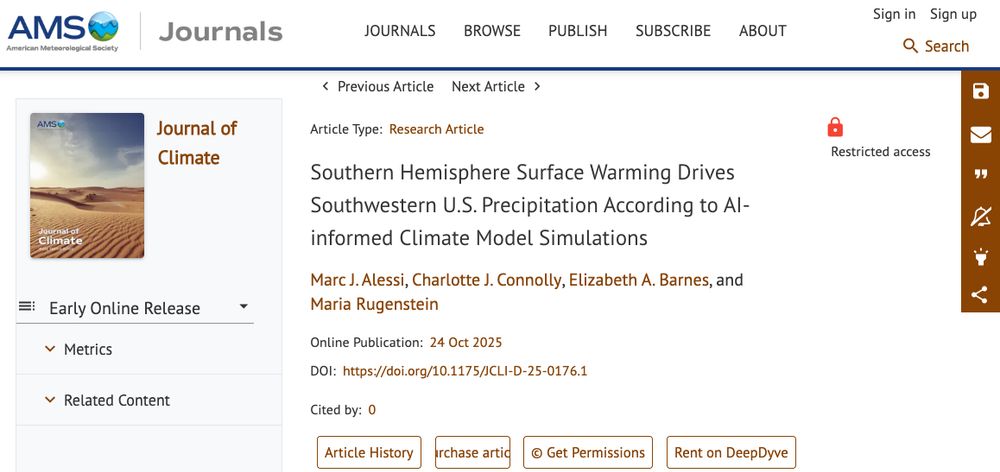Click the flashlight highlight icon
The height and width of the screenshot is (472, 1000).
pyautogui.click(x=980, y=256)
